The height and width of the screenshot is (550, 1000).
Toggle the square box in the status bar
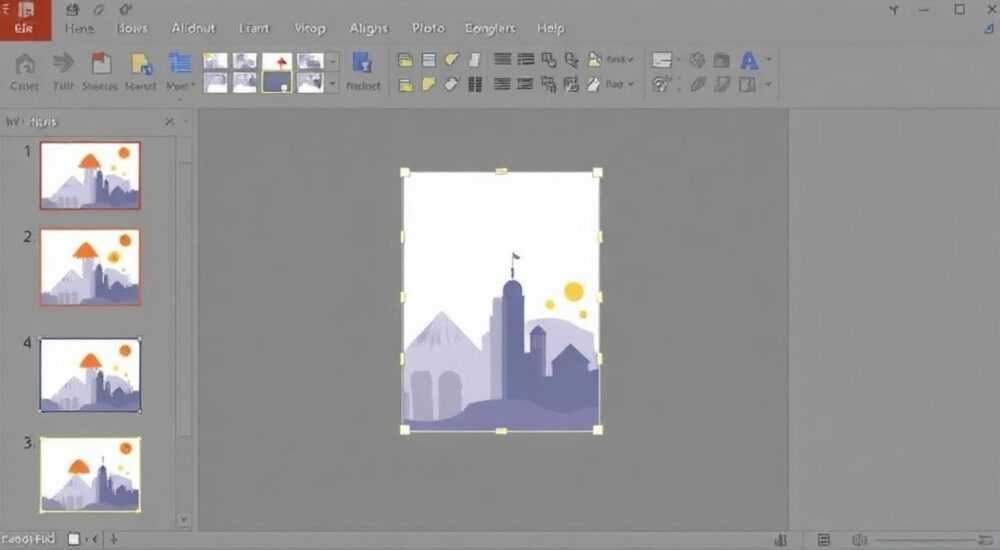click(x=74, y=539)
